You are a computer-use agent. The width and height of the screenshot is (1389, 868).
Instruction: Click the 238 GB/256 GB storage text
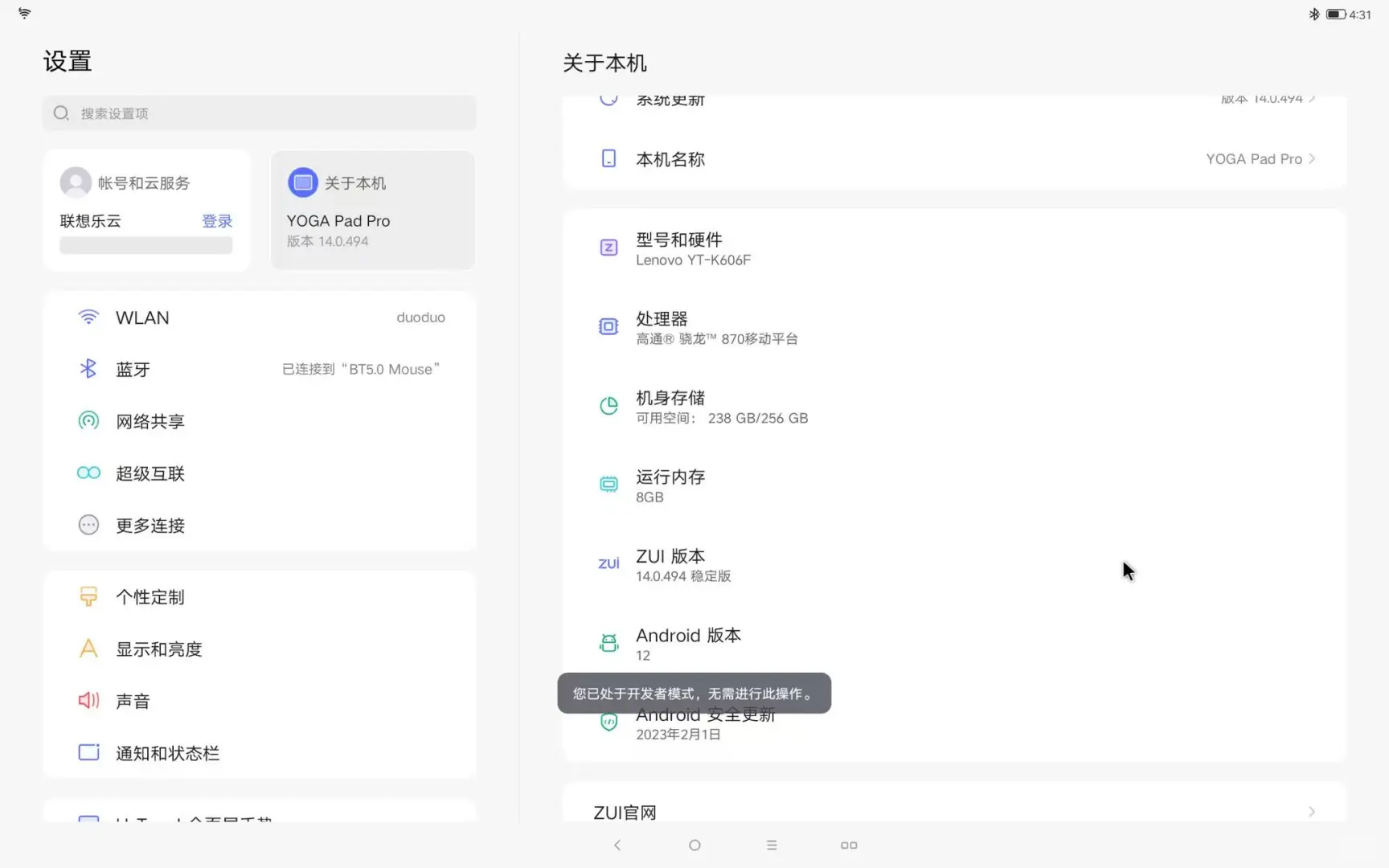point(758,418)
